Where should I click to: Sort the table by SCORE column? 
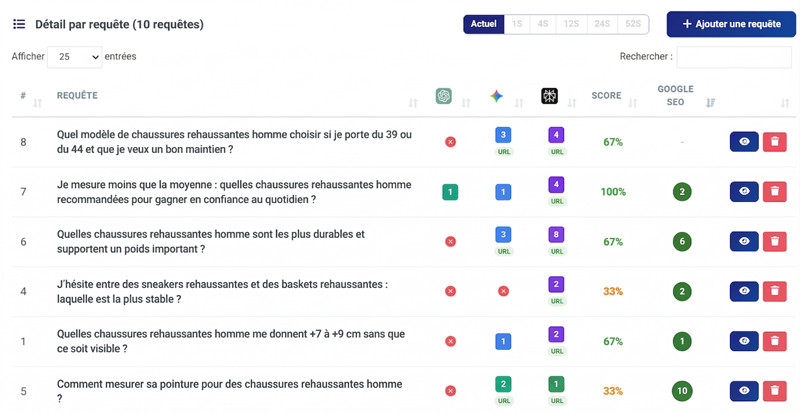(633, 103)
